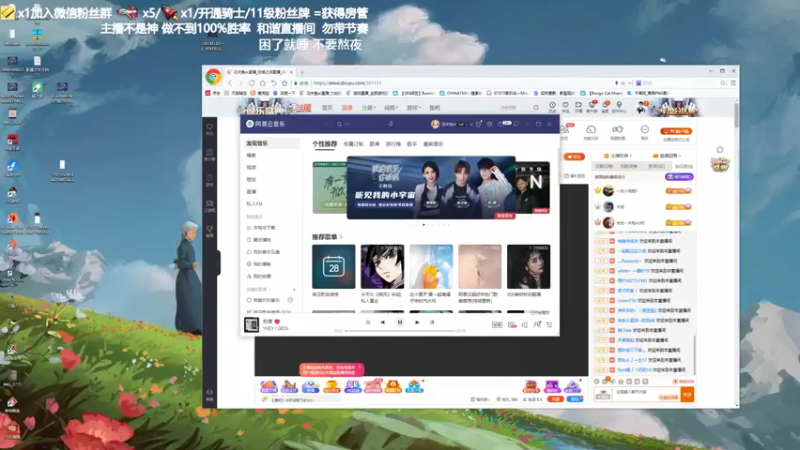Open user avatar in NetEase Cloud Music
Screen dimensions: 800x450
(x=435, y=124)
